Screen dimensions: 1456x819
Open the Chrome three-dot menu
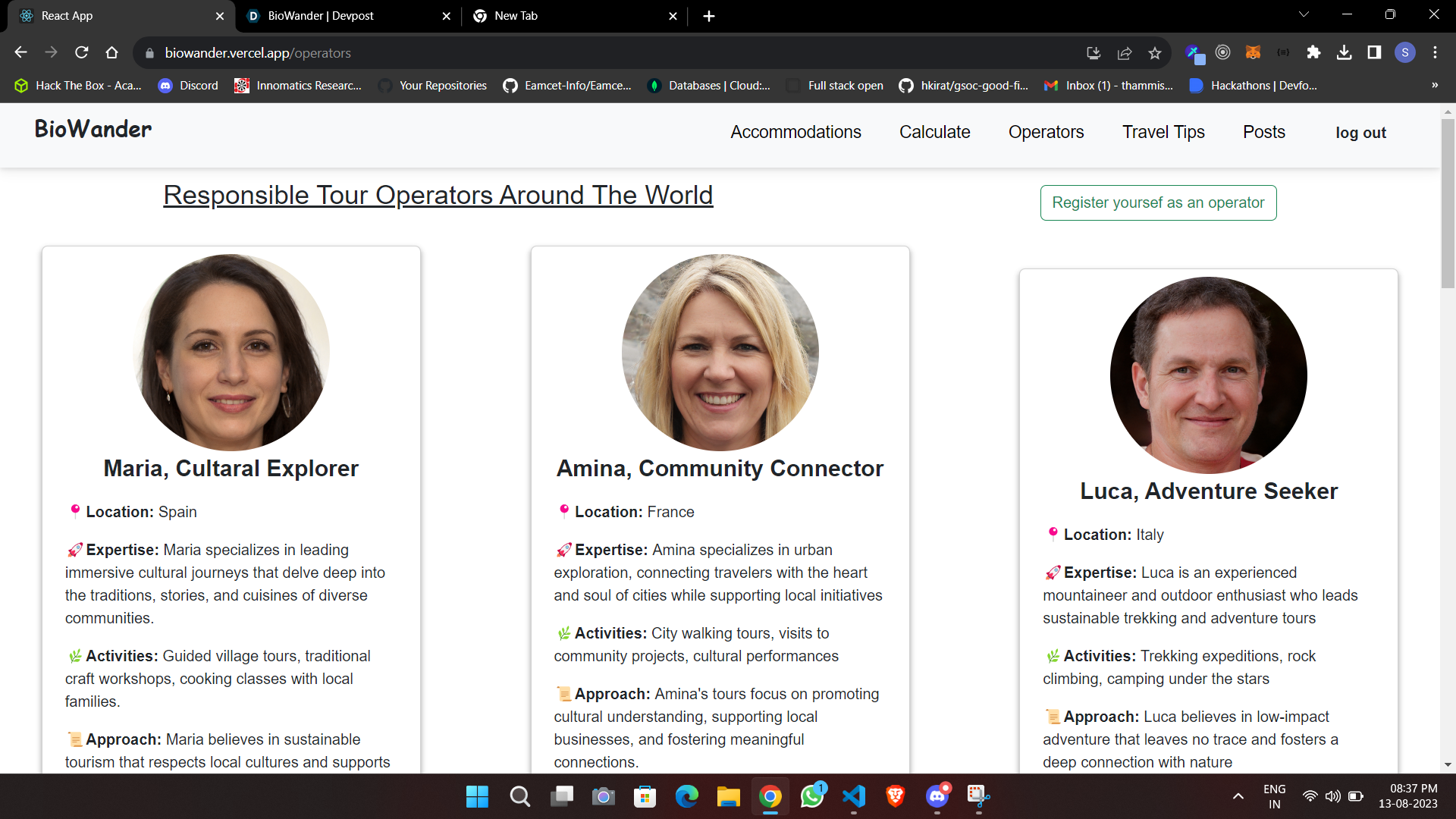pyautogui.click(x=1435, y=52)
